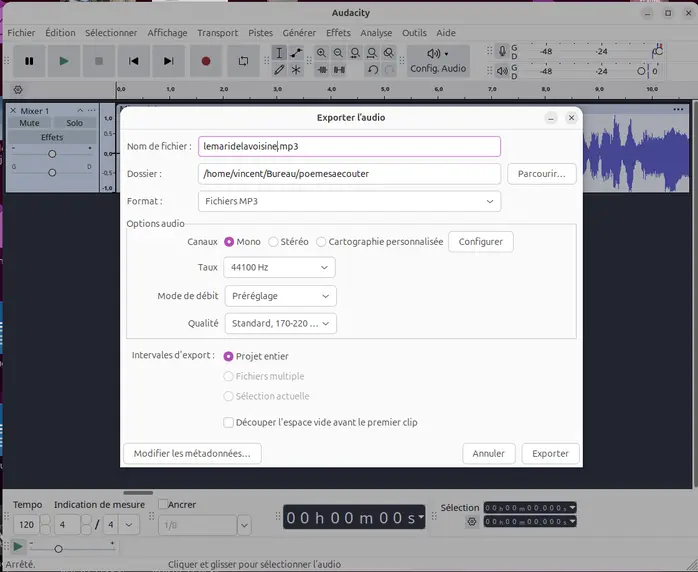Screen dimensions: 698x572
Task: Click the Exporter button
Action: (x=551, y=454)
